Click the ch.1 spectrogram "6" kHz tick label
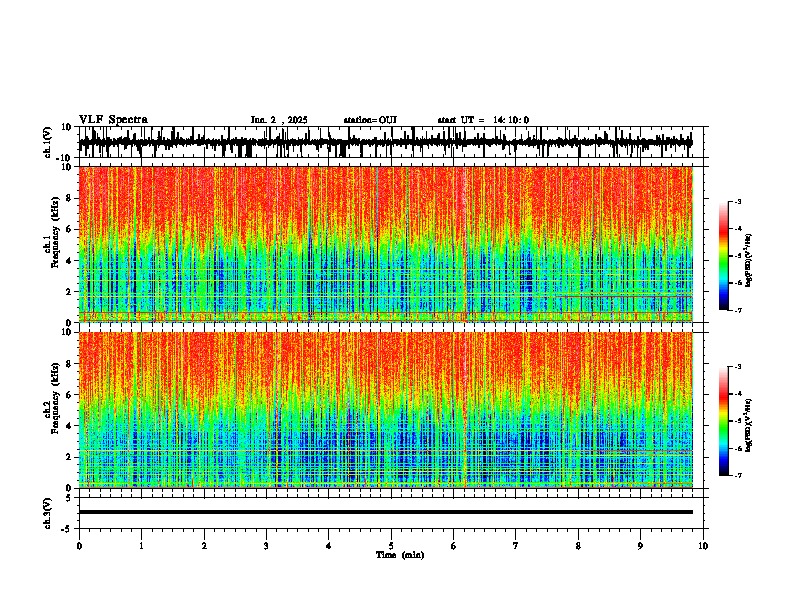This screenshot has width=792, height=612. click(69, 230)
